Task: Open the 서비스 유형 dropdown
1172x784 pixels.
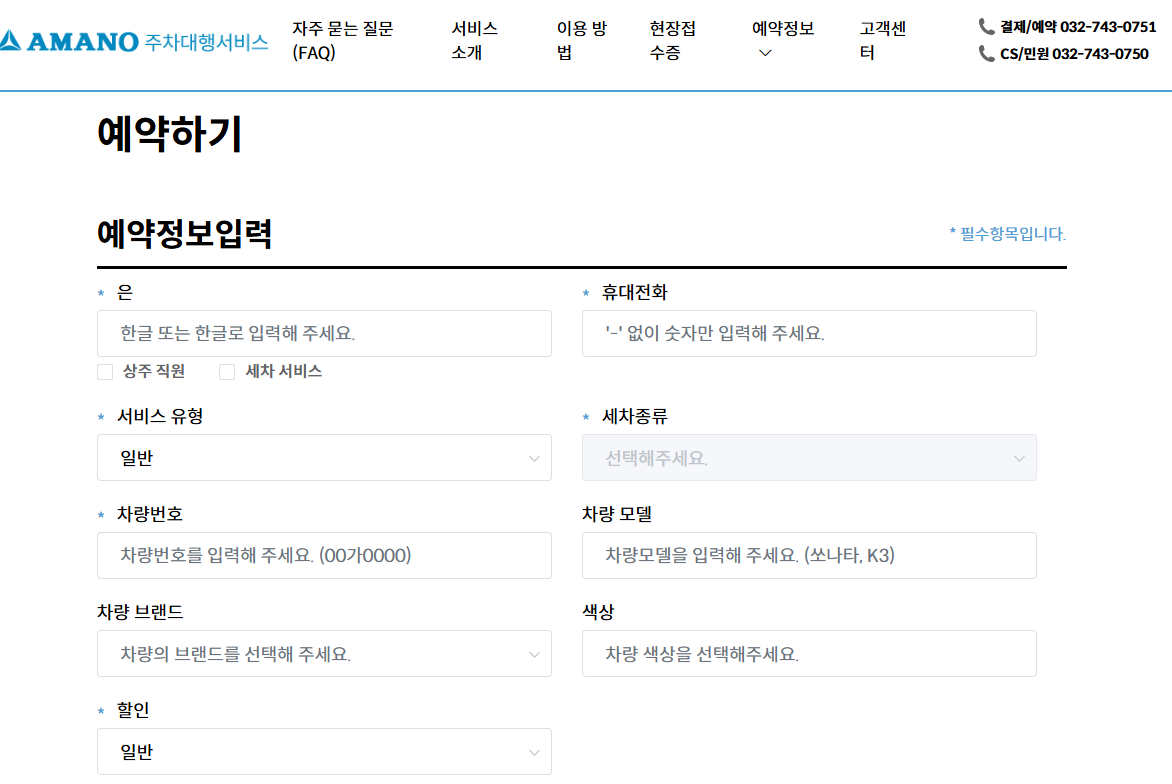Action: coord(324,457)
